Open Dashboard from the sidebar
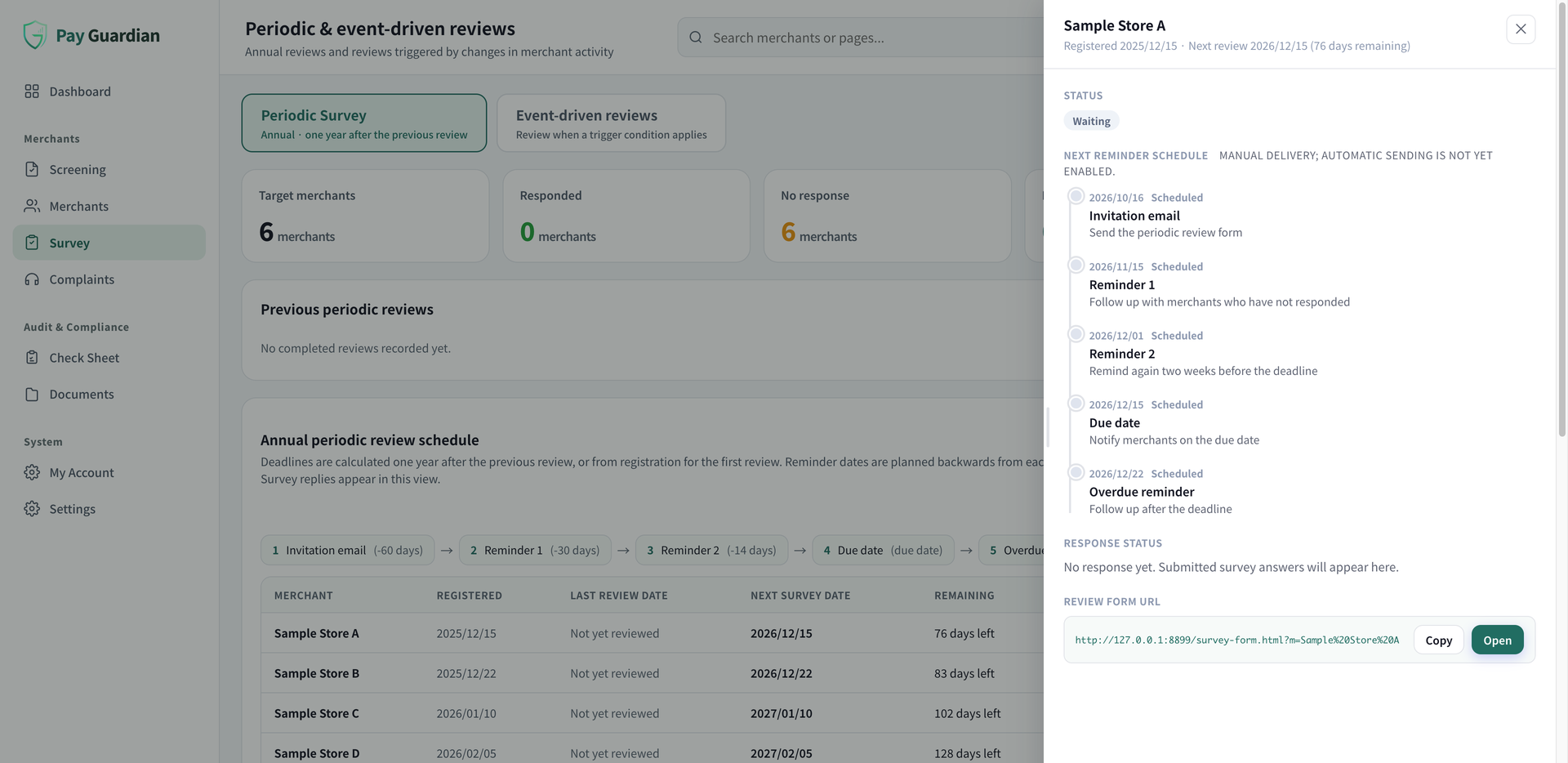 click(x=109, y=91)
